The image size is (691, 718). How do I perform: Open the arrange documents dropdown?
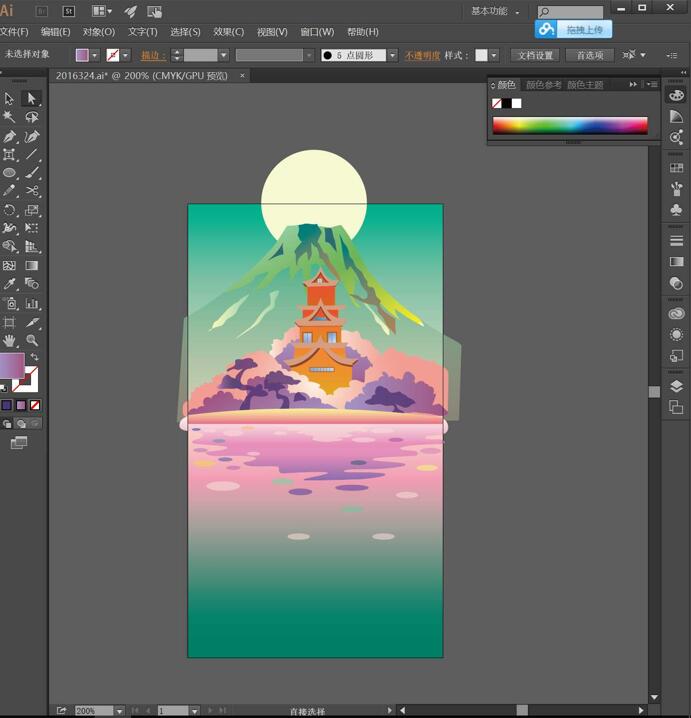[102, 11]
